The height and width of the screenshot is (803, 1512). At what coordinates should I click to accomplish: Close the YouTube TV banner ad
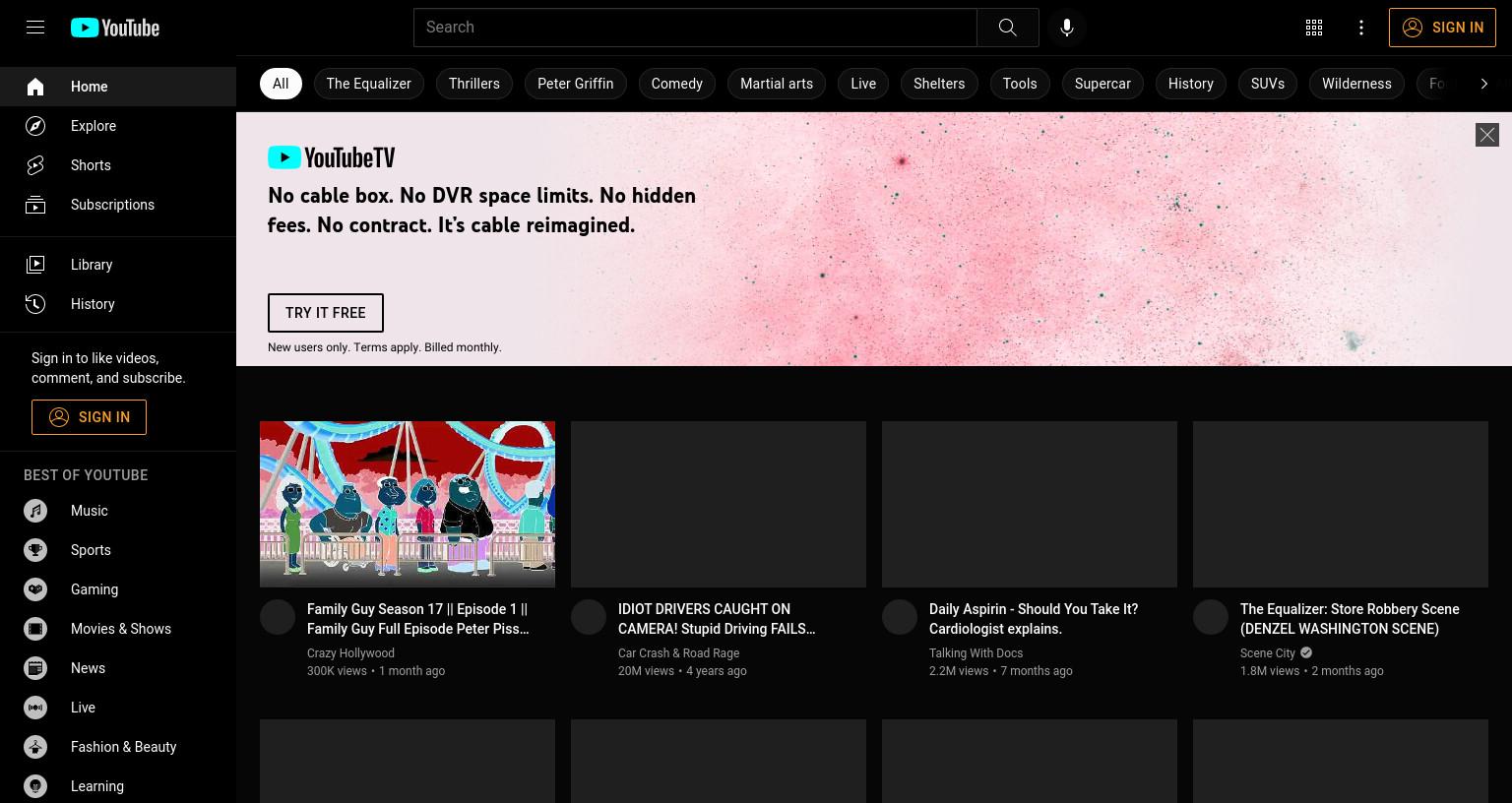(x=1486, y=135)
